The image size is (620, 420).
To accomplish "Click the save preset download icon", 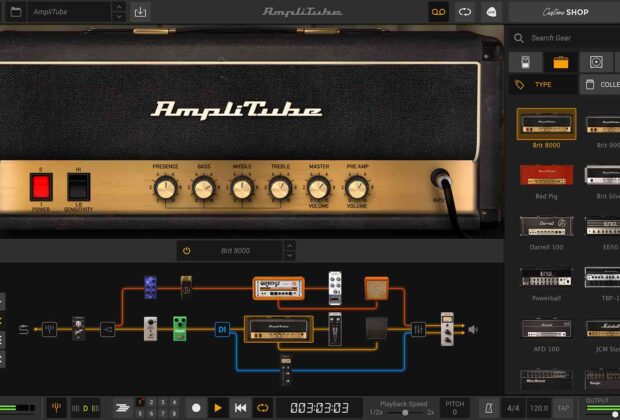I will [140, 12].
